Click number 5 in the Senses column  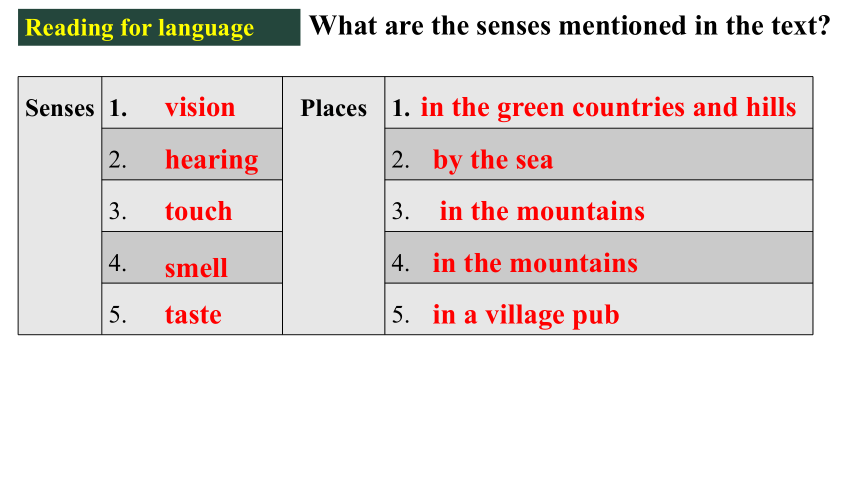[117, 315]
